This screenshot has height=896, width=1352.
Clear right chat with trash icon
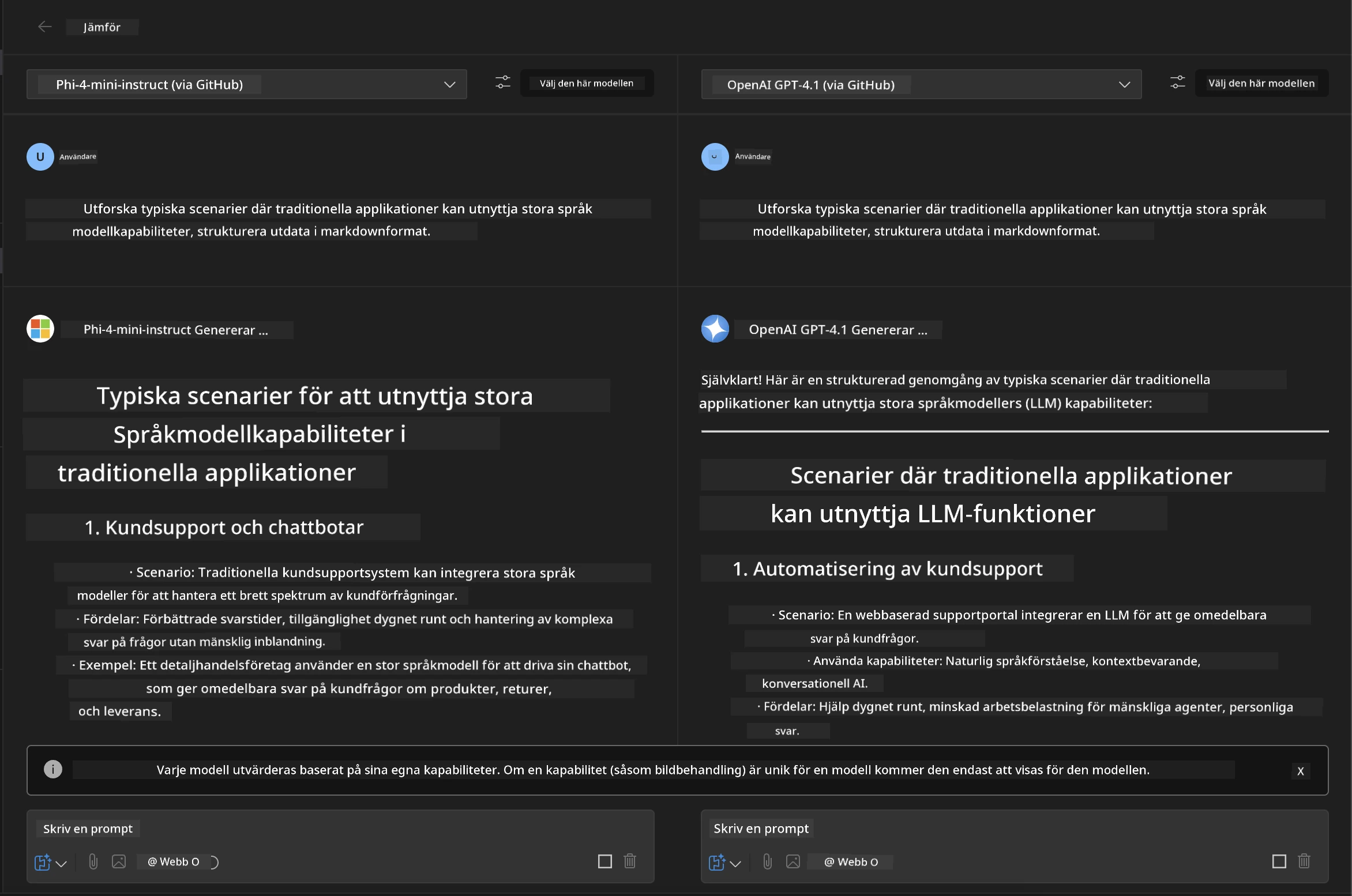(x=1304, y=861)
